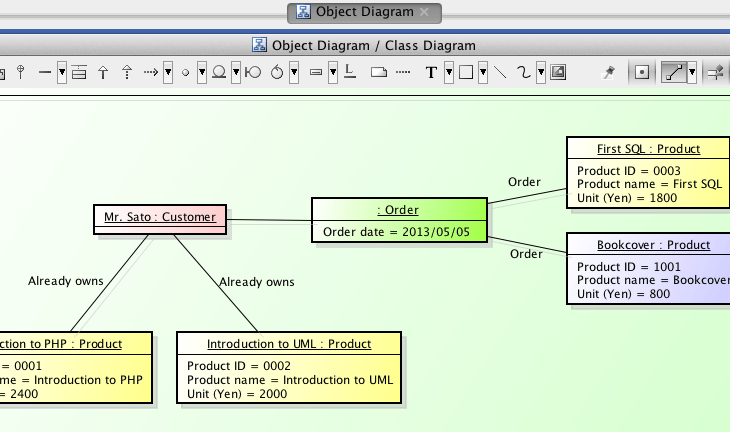Expand the line routing style dropdown
This screenshot has height=432, width=730.
[692, 72]
